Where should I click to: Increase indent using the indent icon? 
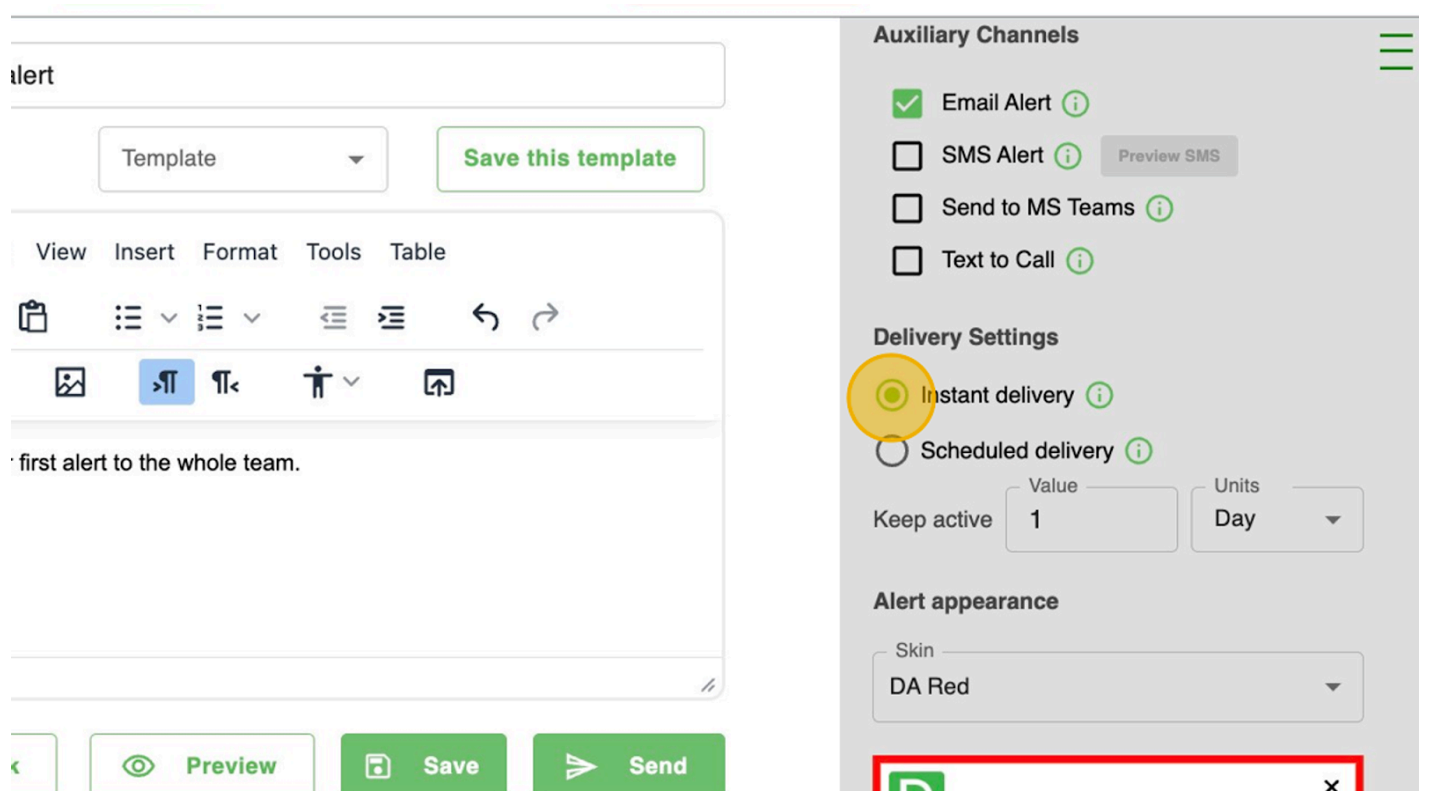[x=391, y=318]
